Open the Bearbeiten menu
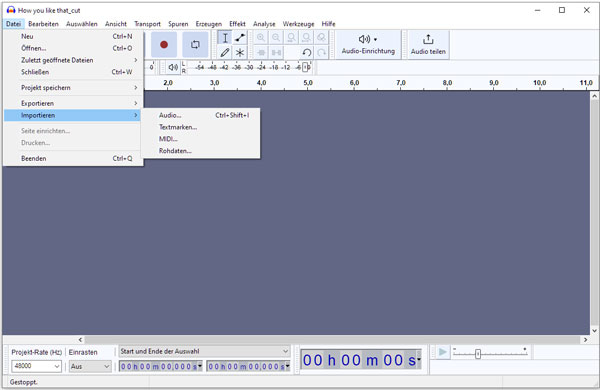The height and width of the screenshot is (390, 600). [x=43, y=24]
